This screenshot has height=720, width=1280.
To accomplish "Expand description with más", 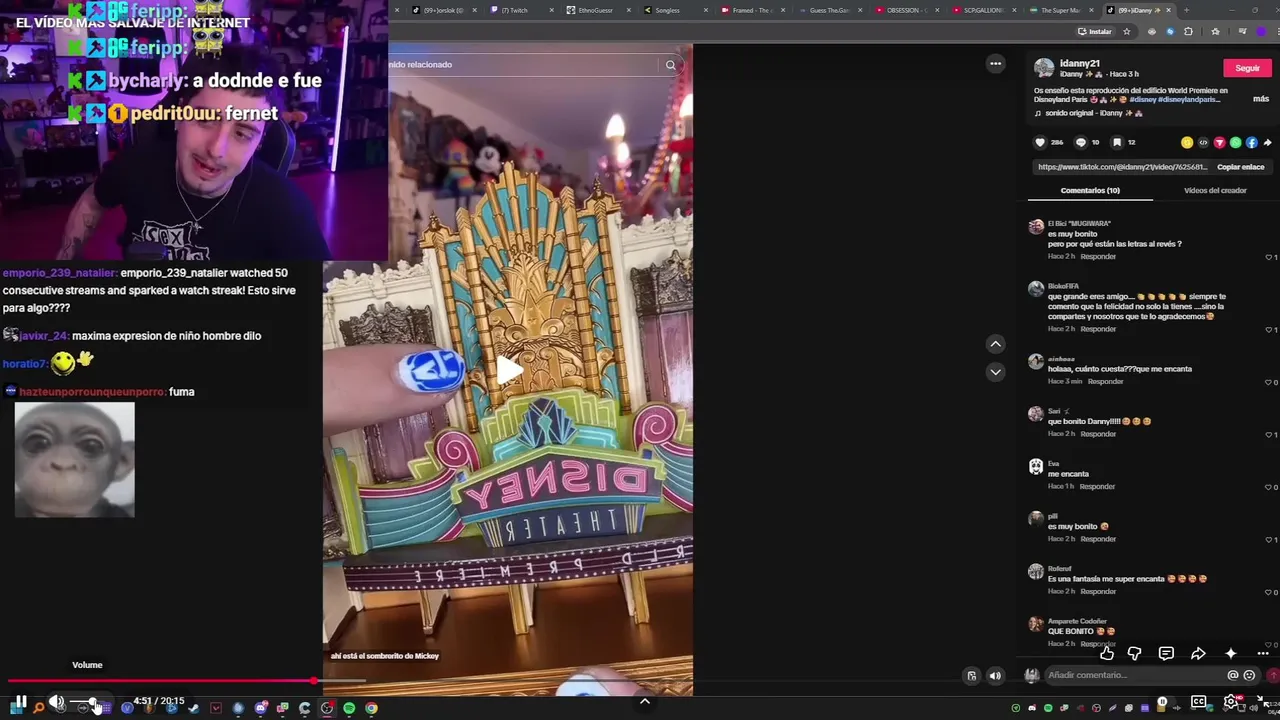I will click(1260, 99).
